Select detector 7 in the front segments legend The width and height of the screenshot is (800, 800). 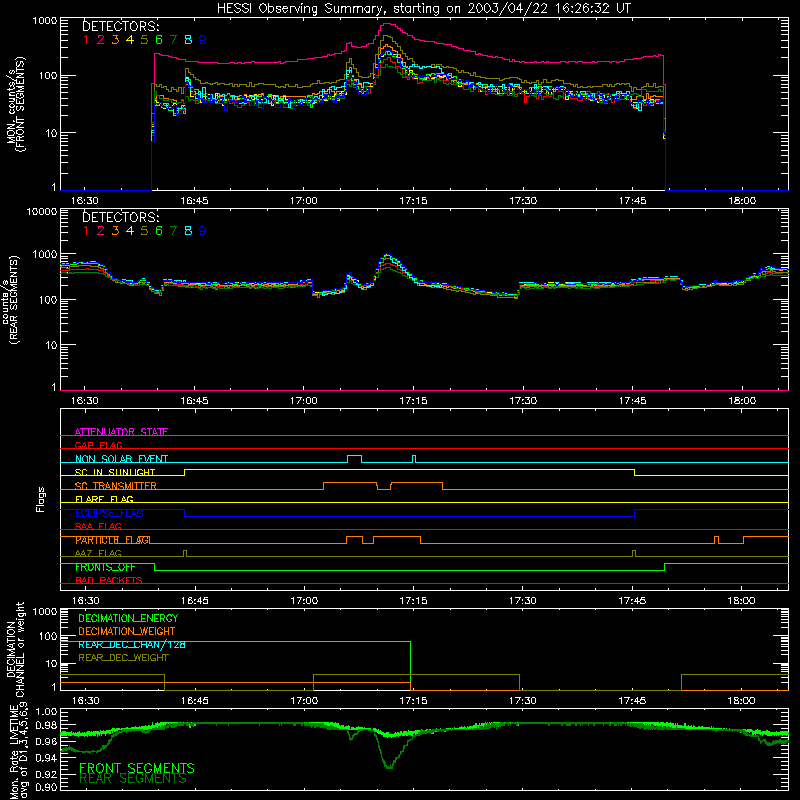[173, 40]
